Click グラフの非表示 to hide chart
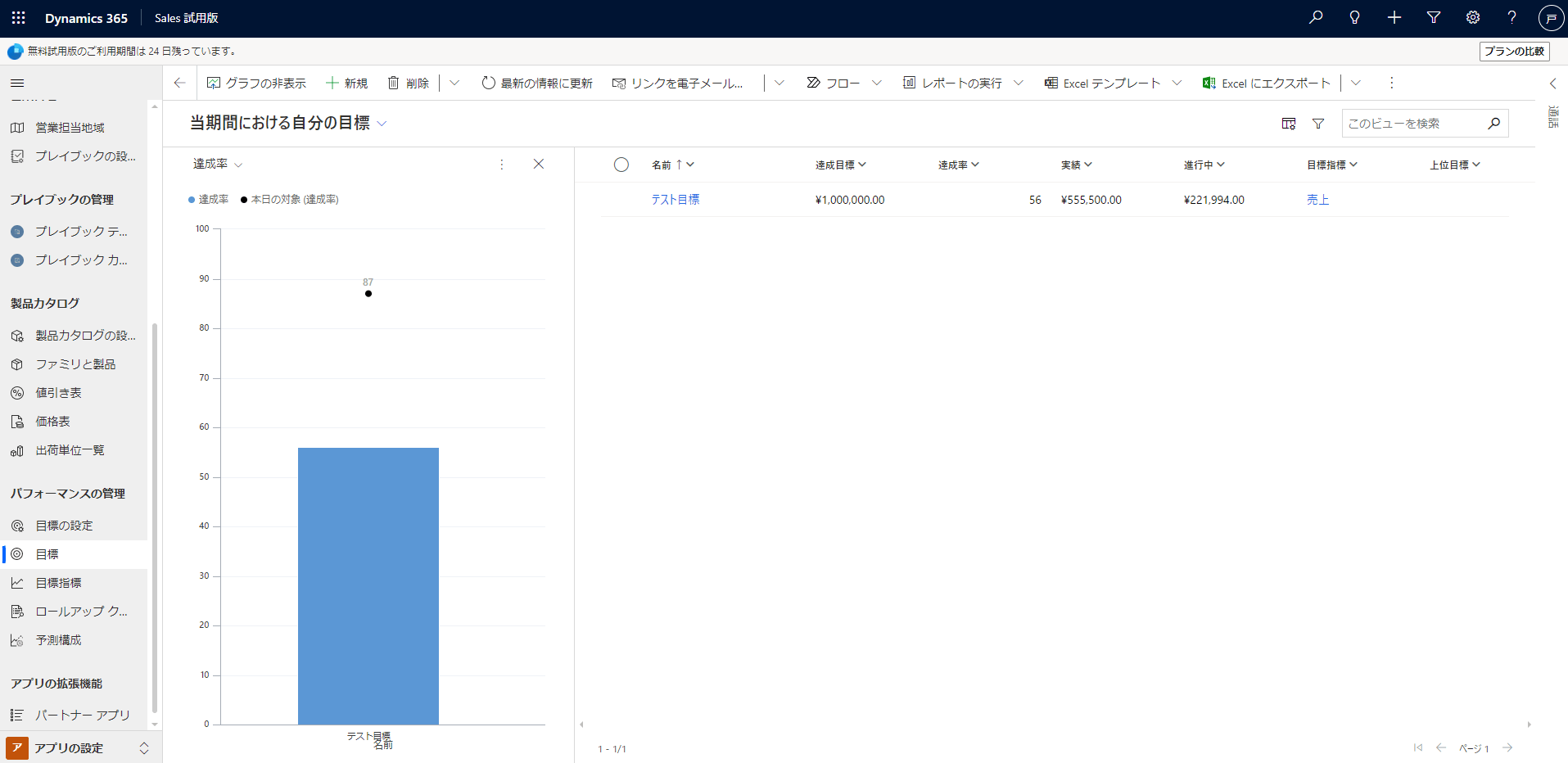1568x763 pixels. coord(256,83)
